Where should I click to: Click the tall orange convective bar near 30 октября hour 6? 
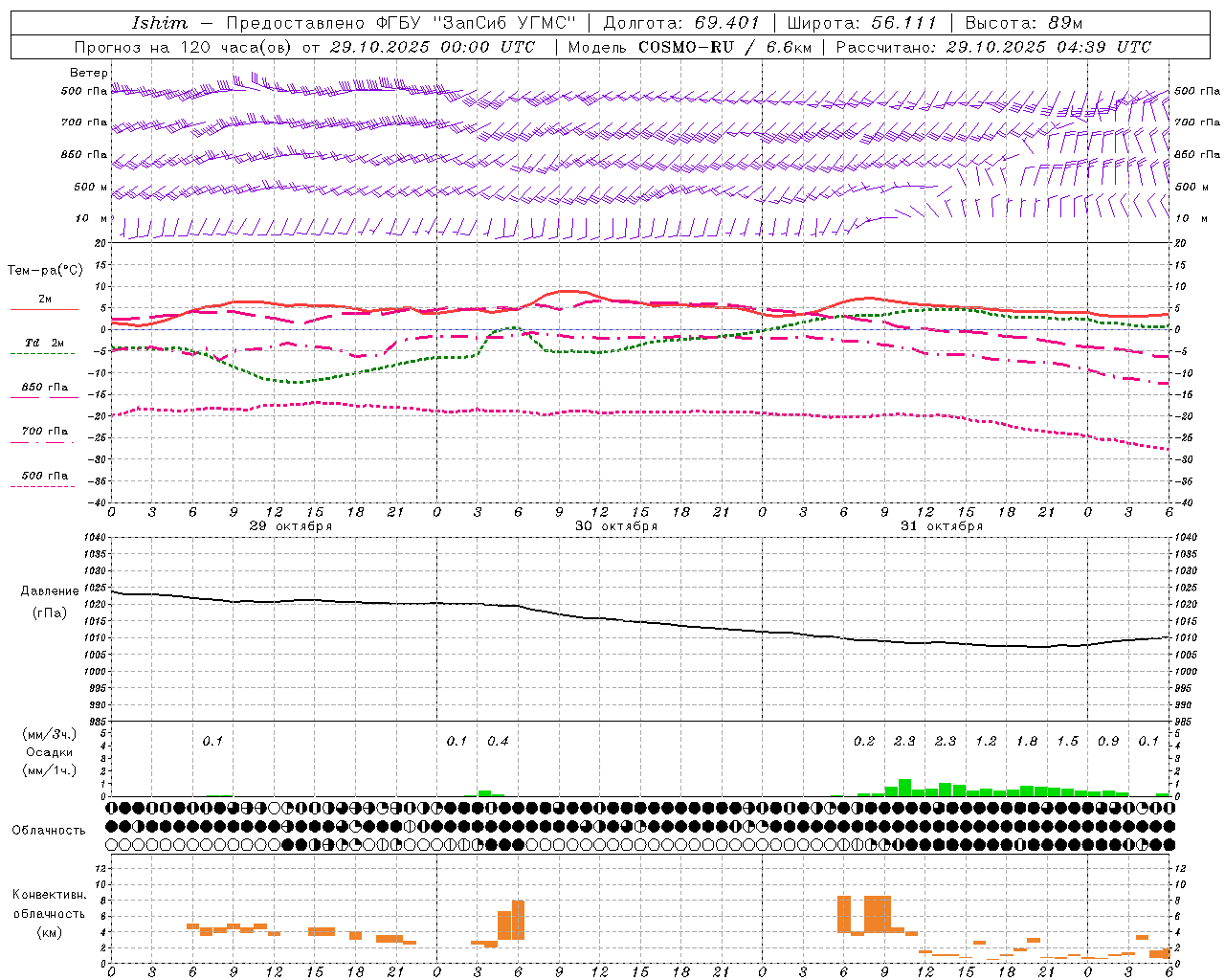pos(518,920)
